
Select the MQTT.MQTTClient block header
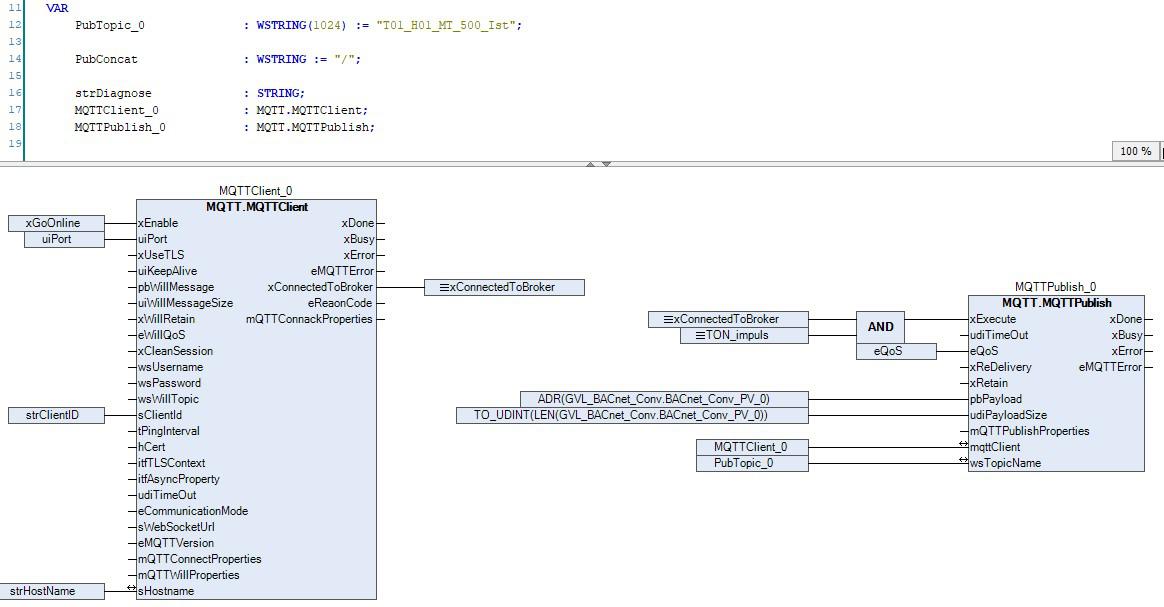click(257, 207)
